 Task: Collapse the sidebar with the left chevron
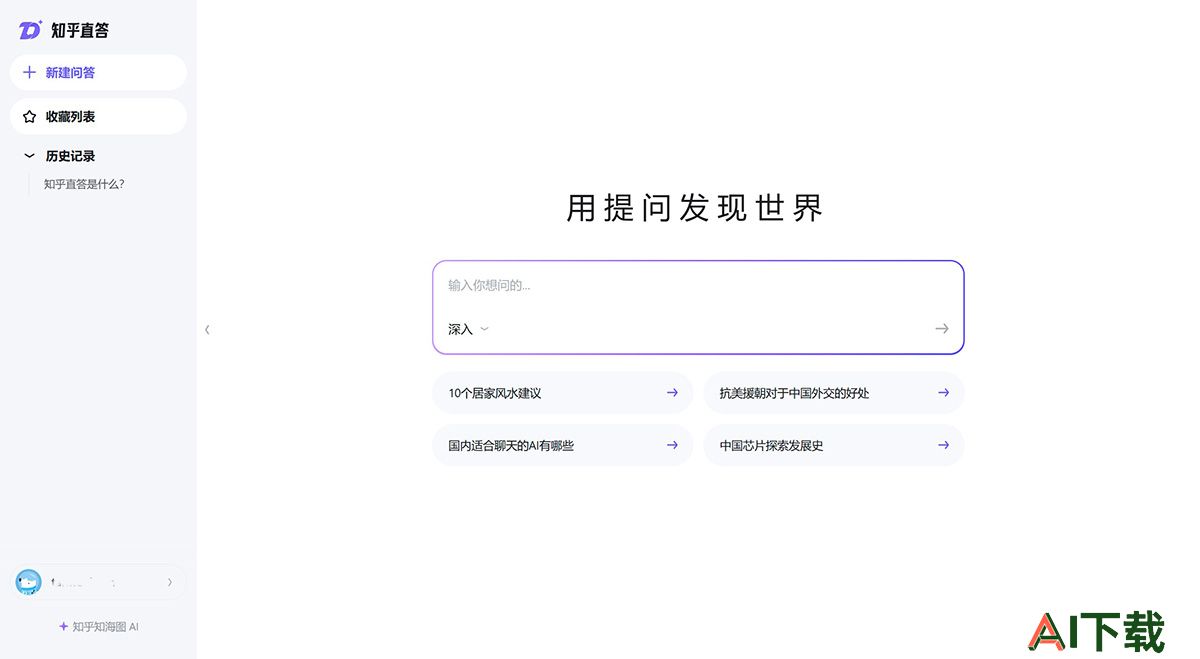point(207,329)
